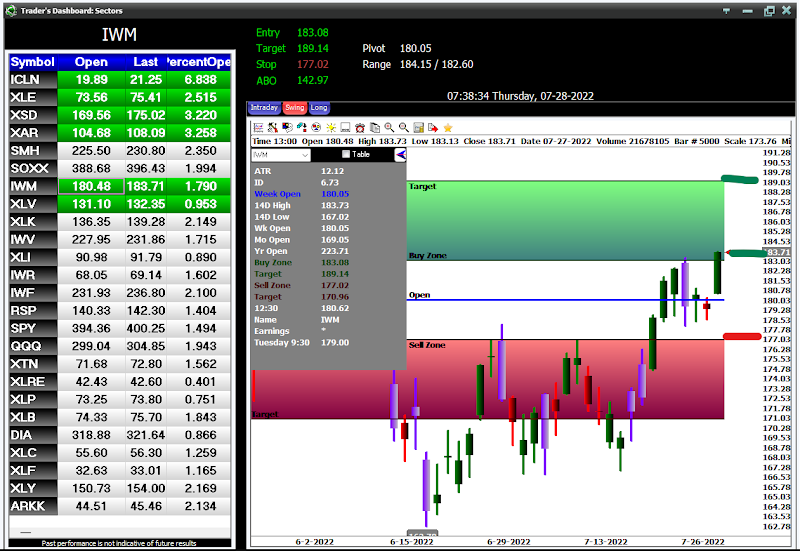Image resolution: width=800 pixels, height=551 pixels.
Task: Click the pie chart color icon
Action: point(316,128)
